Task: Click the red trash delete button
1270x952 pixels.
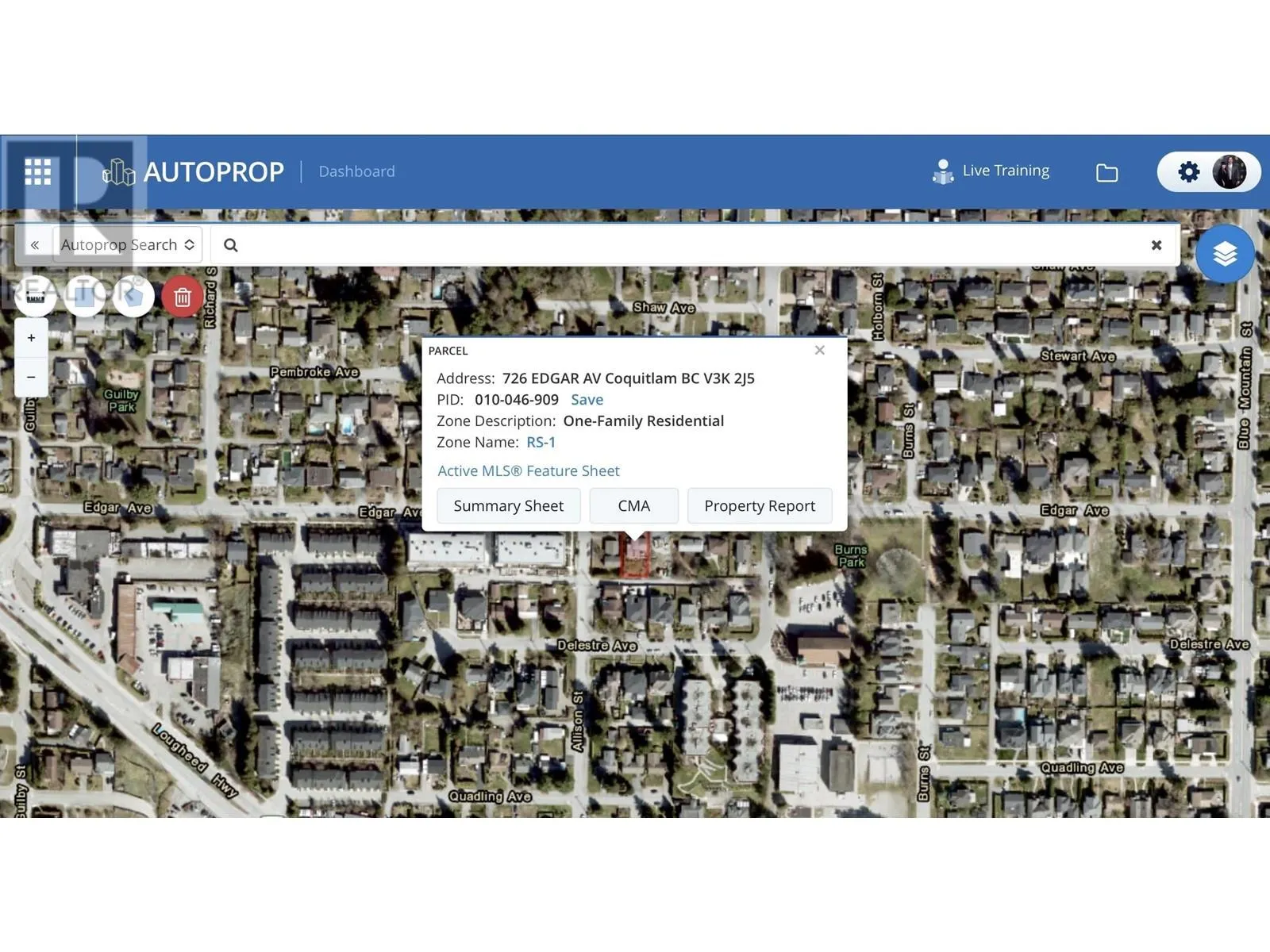Action: (183, 297)
